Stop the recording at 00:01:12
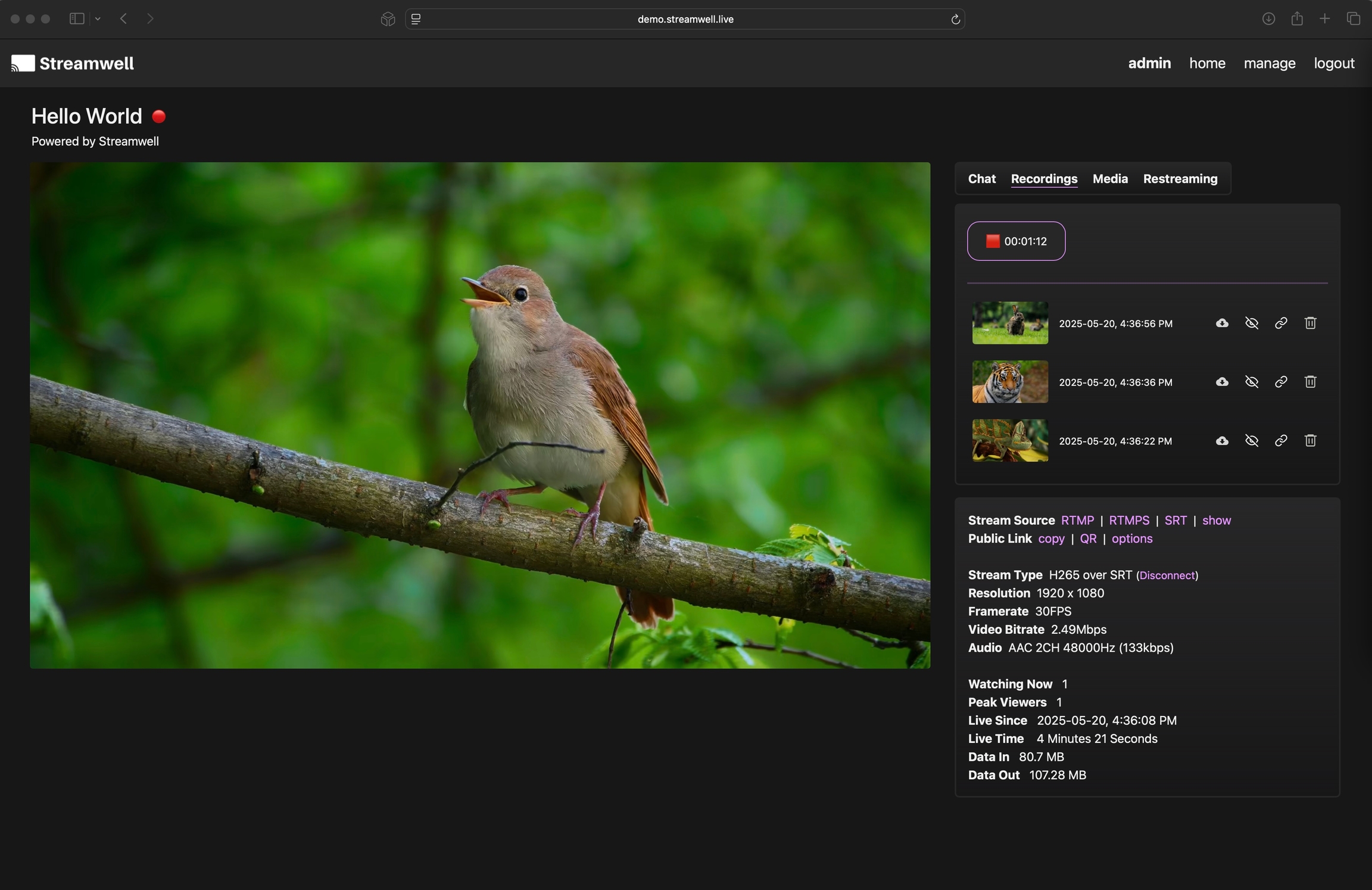This screenshot has height=890, width=1372. [x=1016, y=241]
